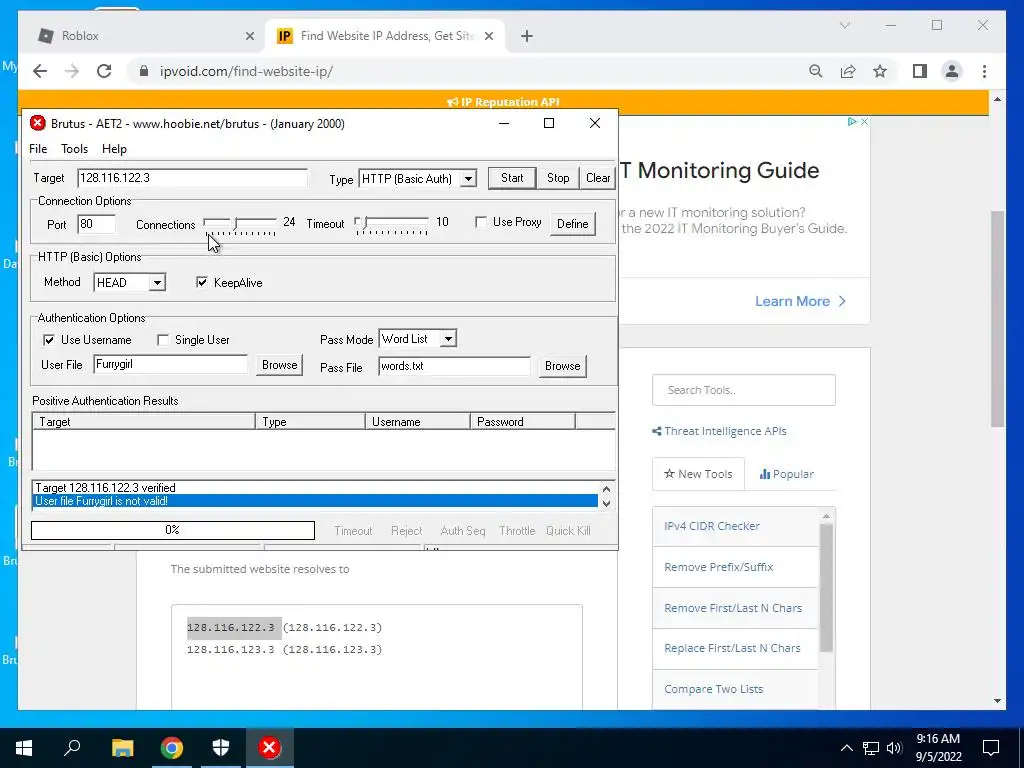Click the Brutus taskbar icon
Image resolution: width=1024 pixels, height=768 pixels.
[x=269, y=748]
